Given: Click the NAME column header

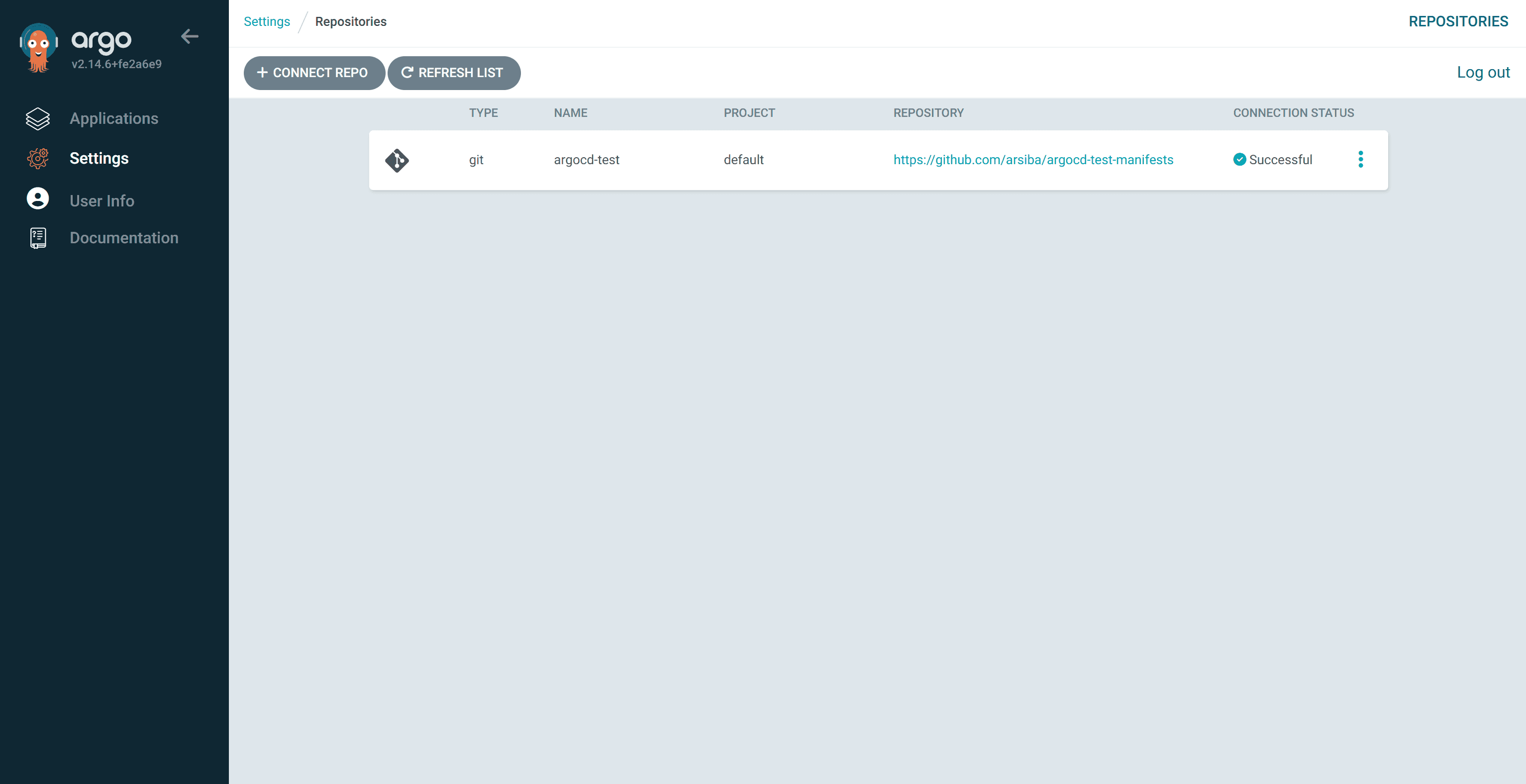Looking at the screenshot, I should tap(571, 112).
